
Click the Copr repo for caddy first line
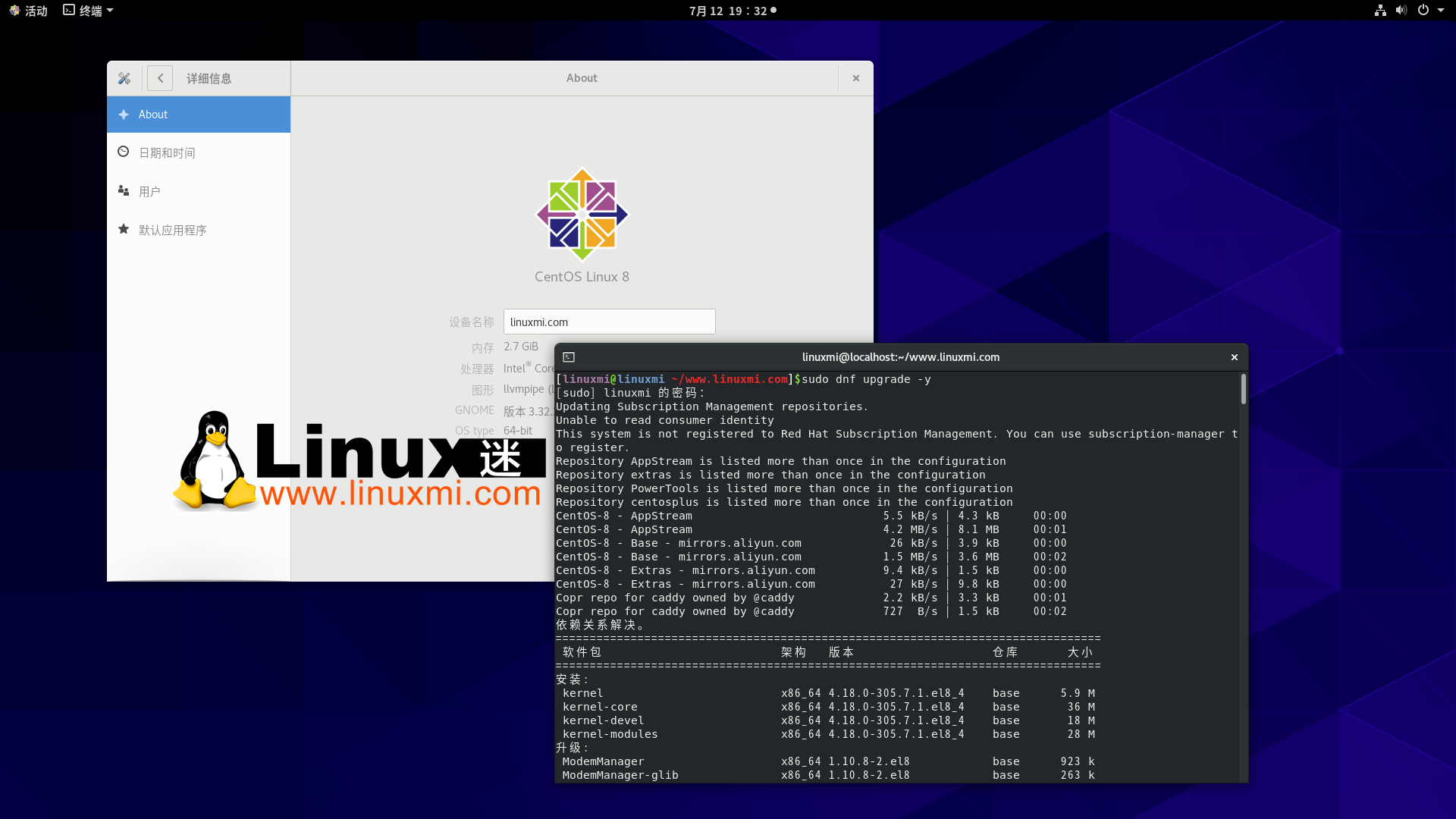click(811, 598)
